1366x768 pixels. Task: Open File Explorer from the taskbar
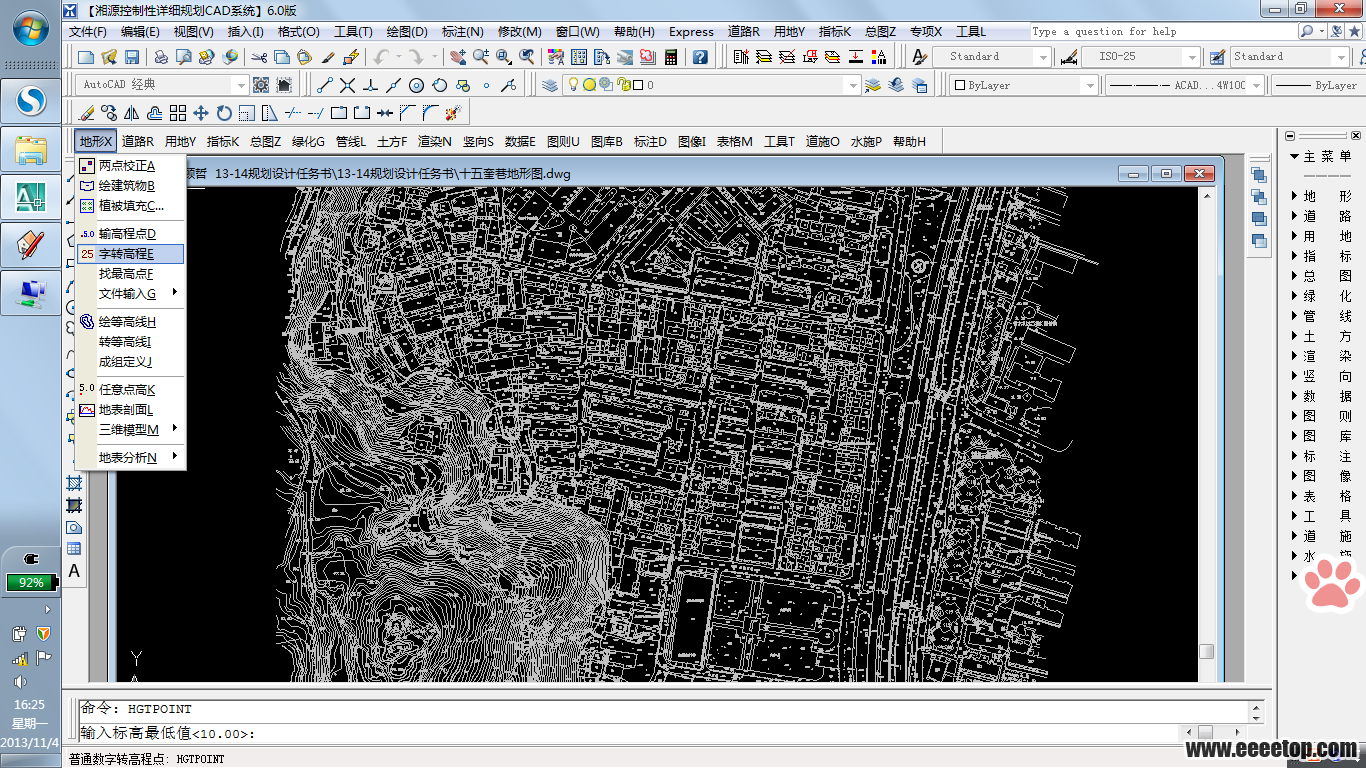[32, 149]
